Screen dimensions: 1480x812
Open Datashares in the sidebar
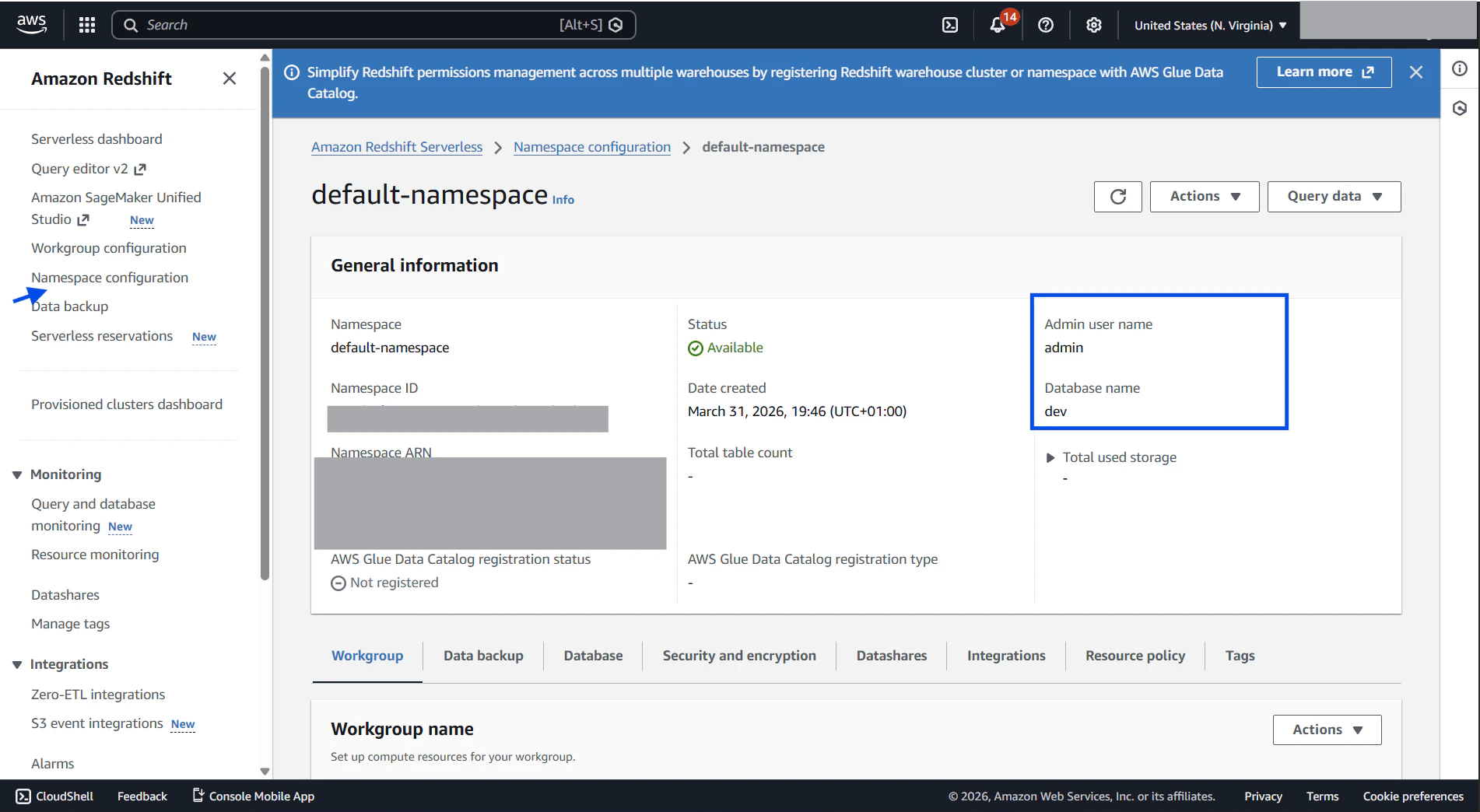[65, 595]
